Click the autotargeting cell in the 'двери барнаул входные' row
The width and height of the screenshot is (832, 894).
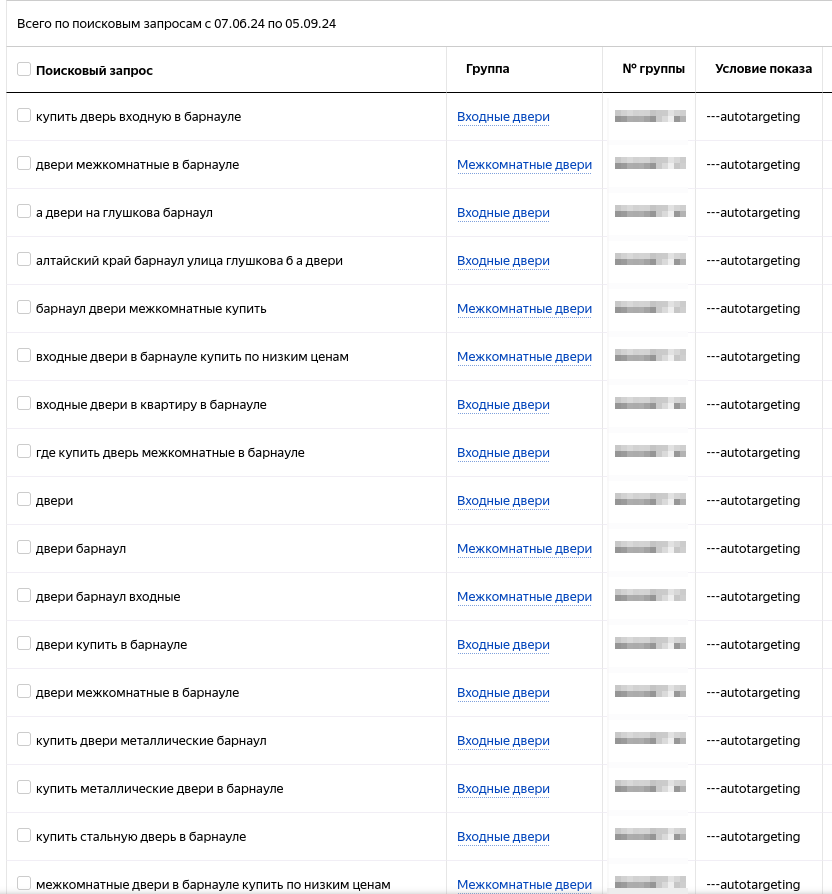(753, 597)
